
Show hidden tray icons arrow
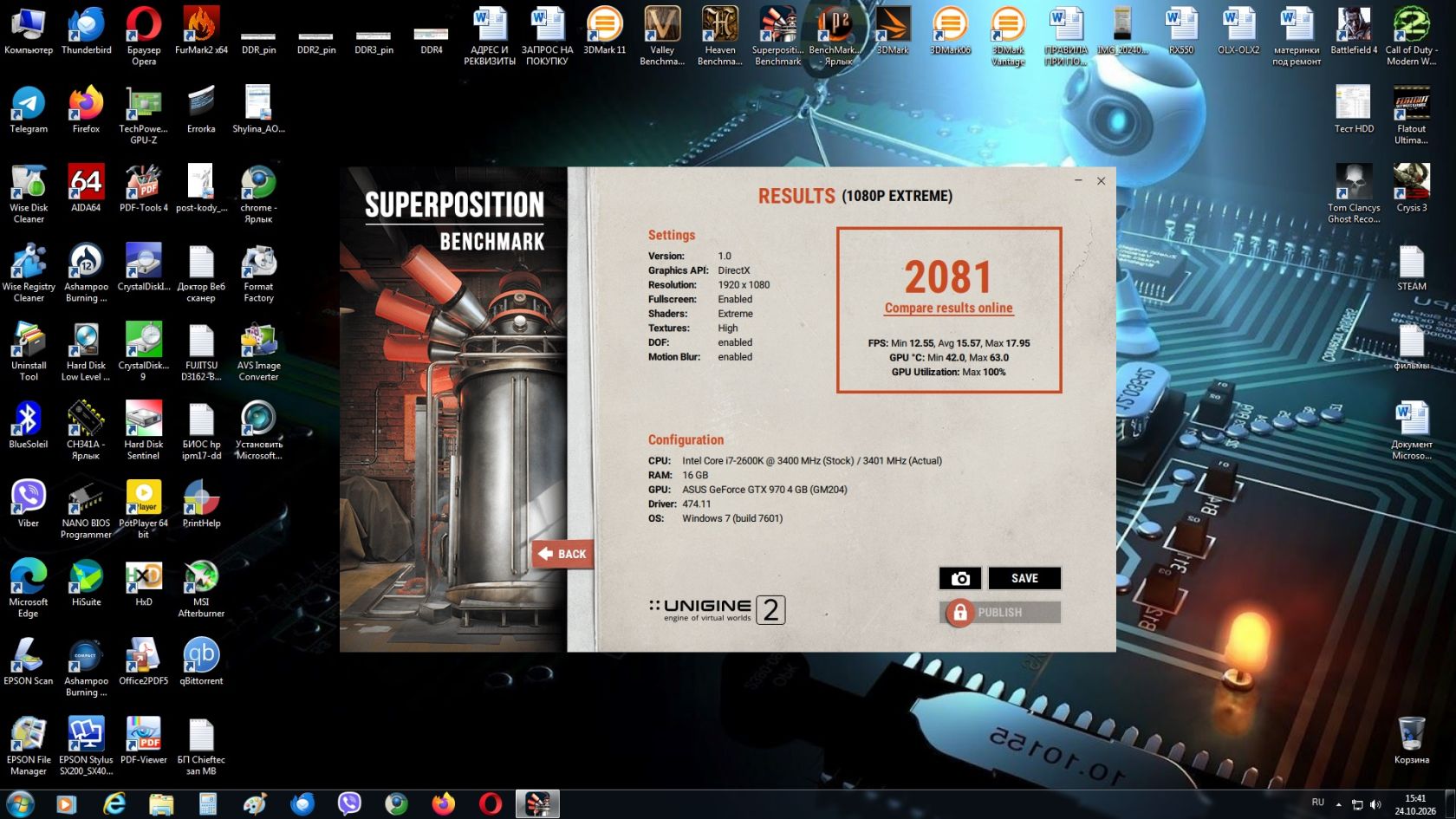1338,804
